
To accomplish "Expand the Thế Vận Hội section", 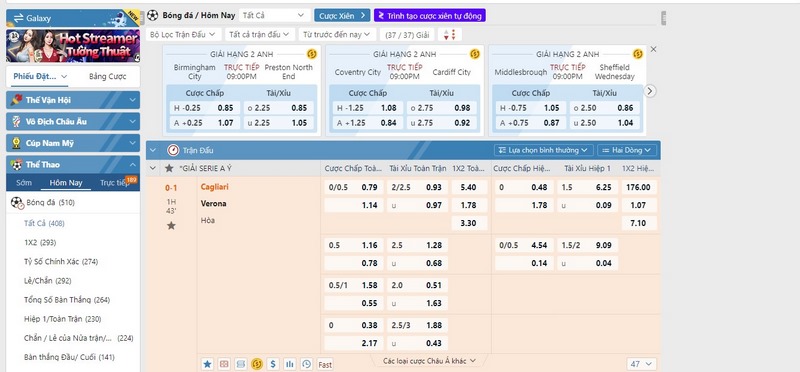I will (x=73, y=100).
